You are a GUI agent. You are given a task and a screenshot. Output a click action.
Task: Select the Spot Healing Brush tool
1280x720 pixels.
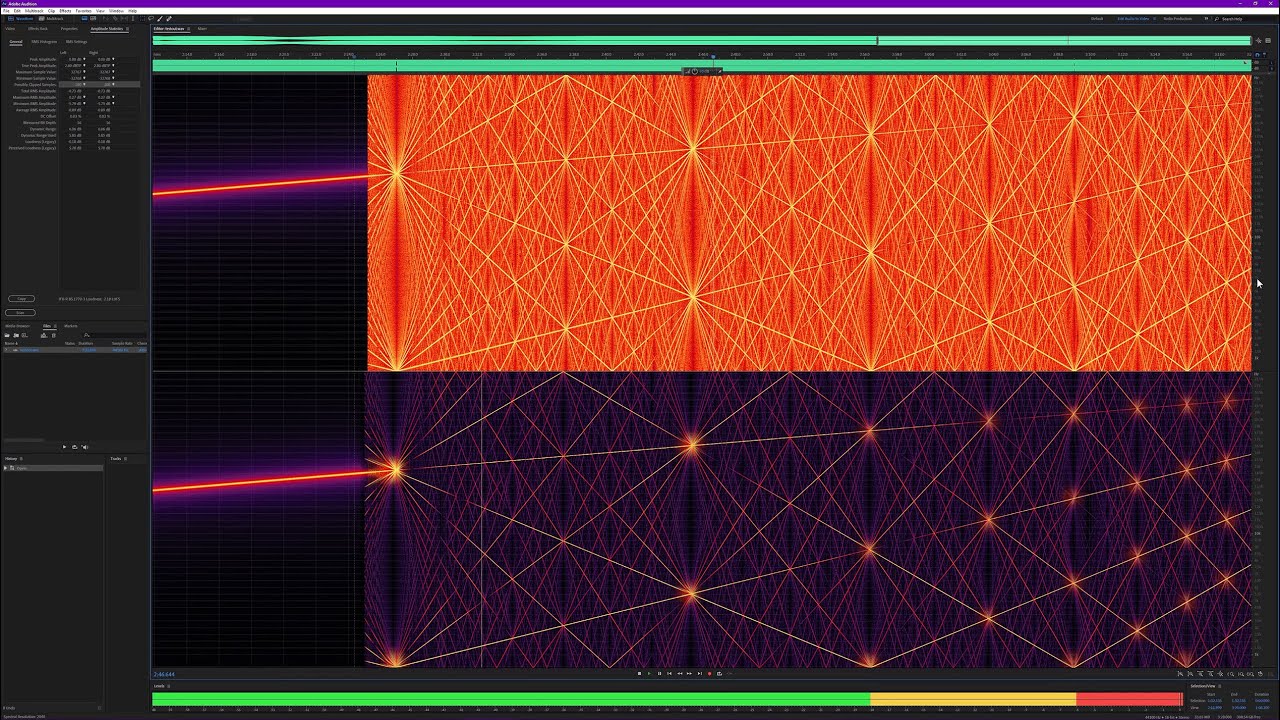(169, 18)
